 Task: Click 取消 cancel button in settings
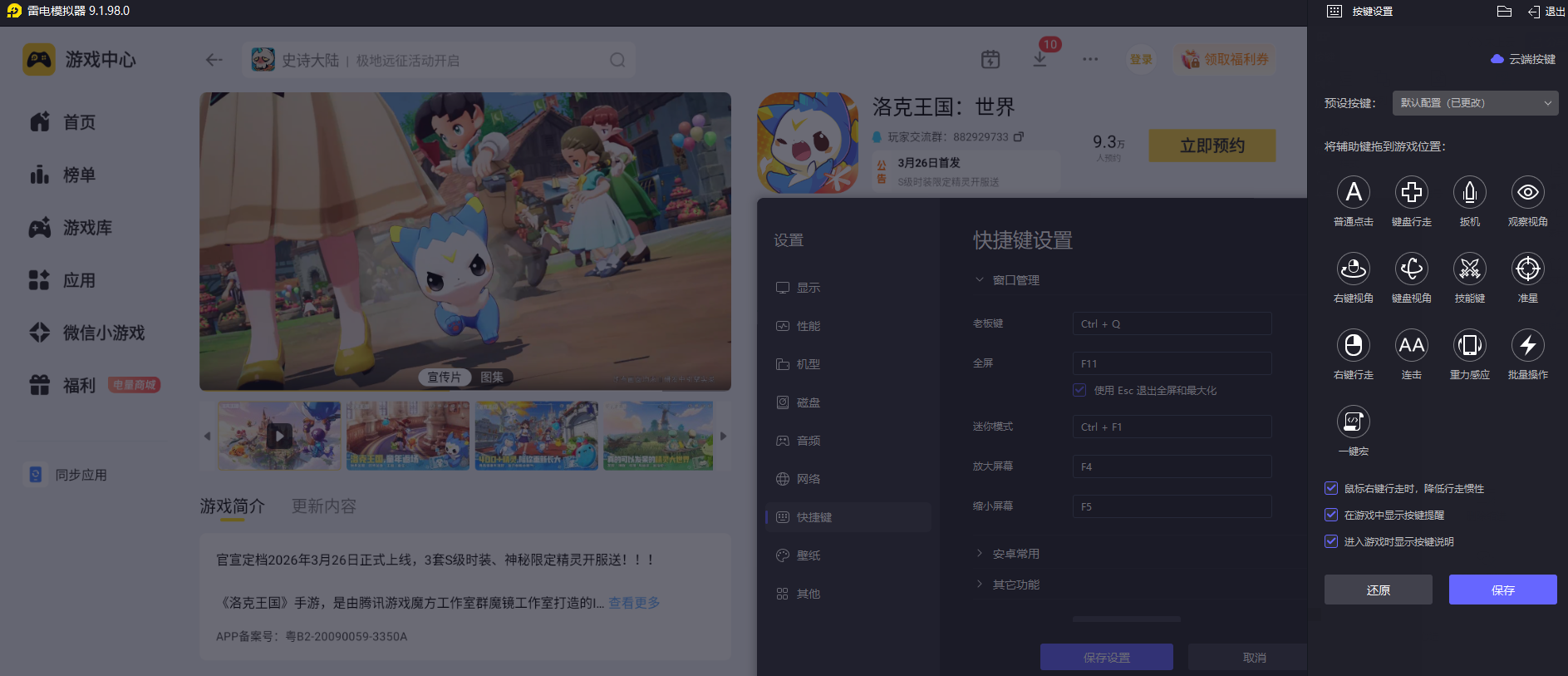pos(1247,657)
